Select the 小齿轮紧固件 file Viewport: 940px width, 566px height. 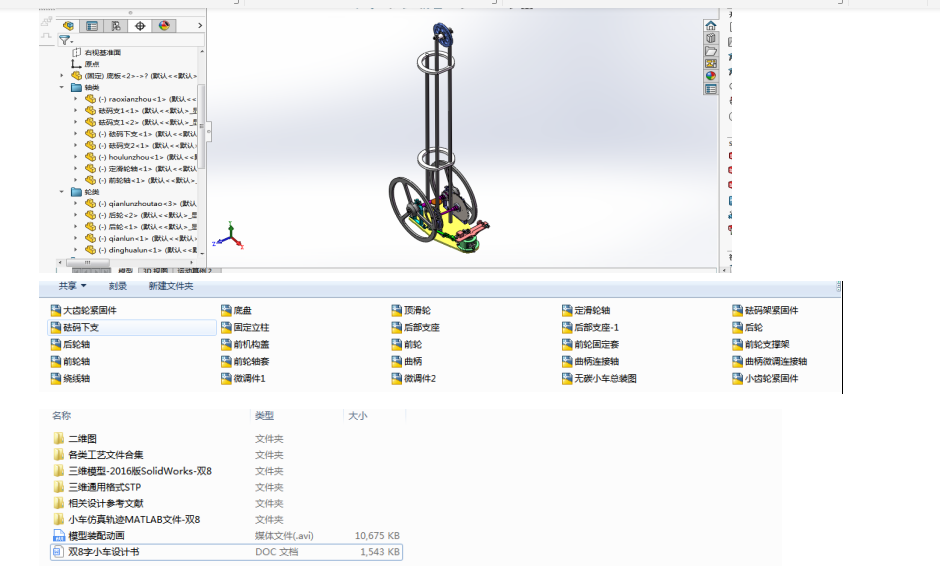coord(765,378)
